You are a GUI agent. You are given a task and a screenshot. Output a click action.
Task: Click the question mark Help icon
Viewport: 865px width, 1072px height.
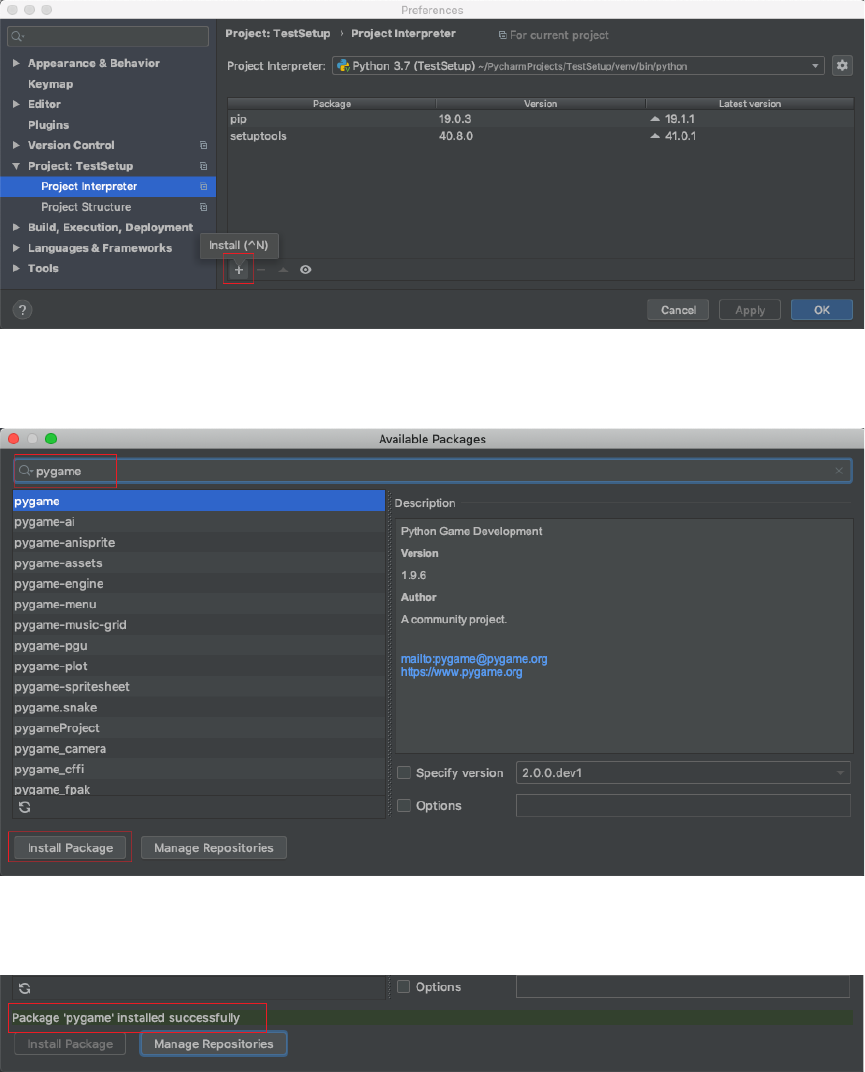(x=23, y=310)
